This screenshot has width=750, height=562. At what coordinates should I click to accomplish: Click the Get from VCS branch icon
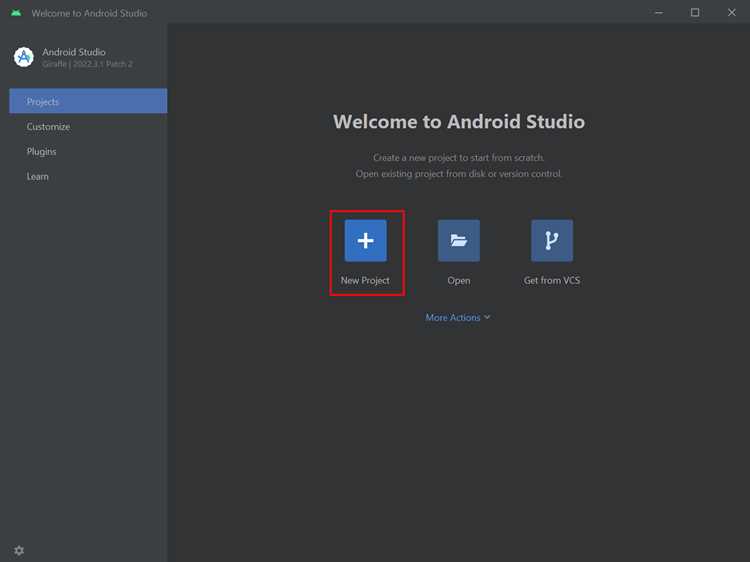point(552,241)
